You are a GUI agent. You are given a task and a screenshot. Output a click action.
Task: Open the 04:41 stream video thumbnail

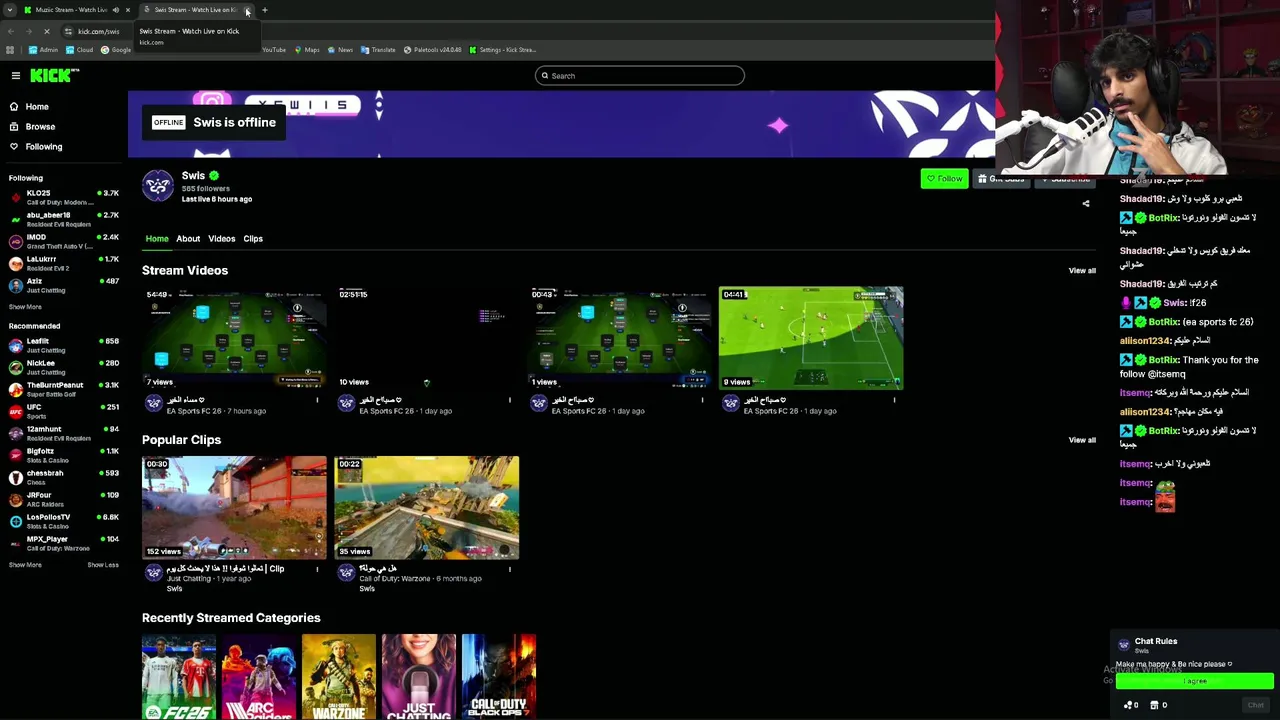811,339
